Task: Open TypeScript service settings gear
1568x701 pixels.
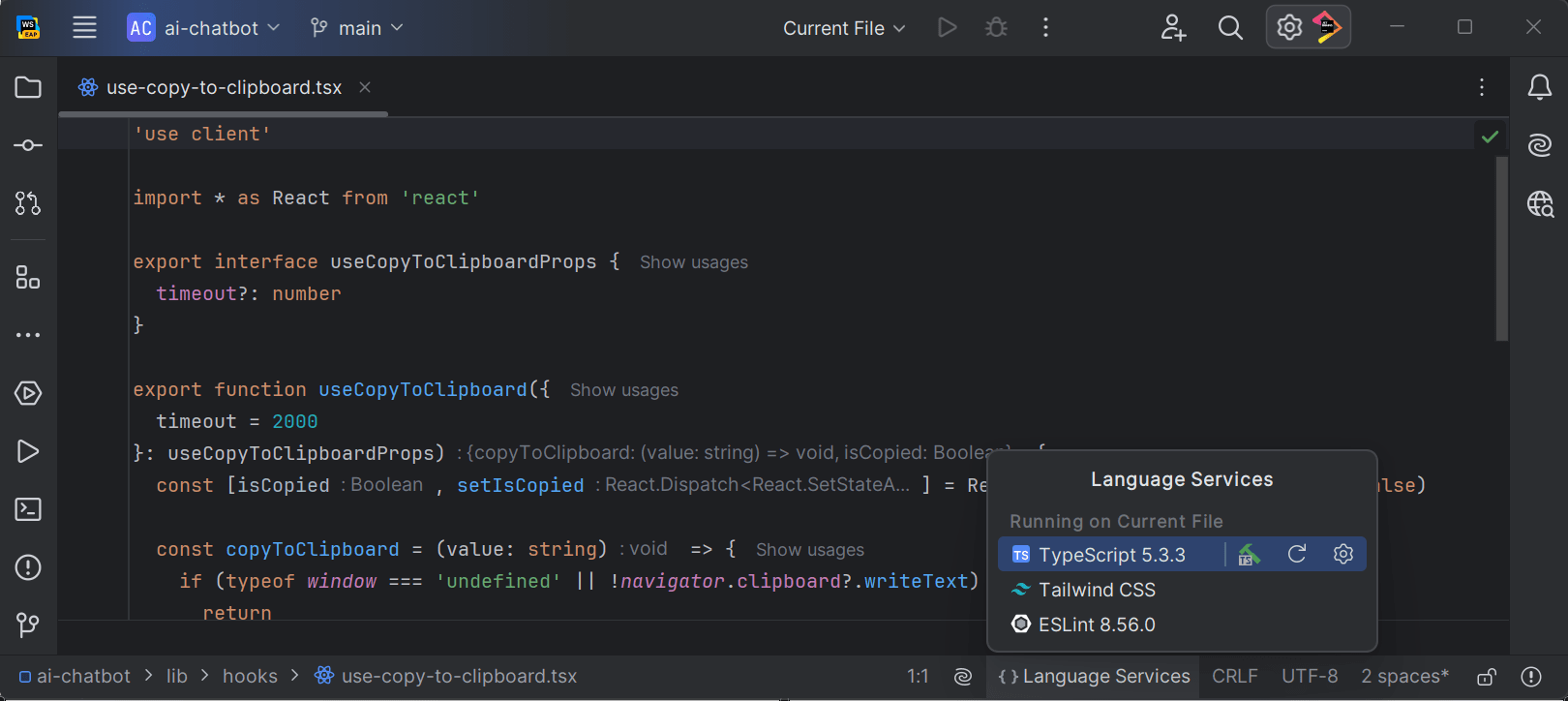Action: click(1342, 554)
